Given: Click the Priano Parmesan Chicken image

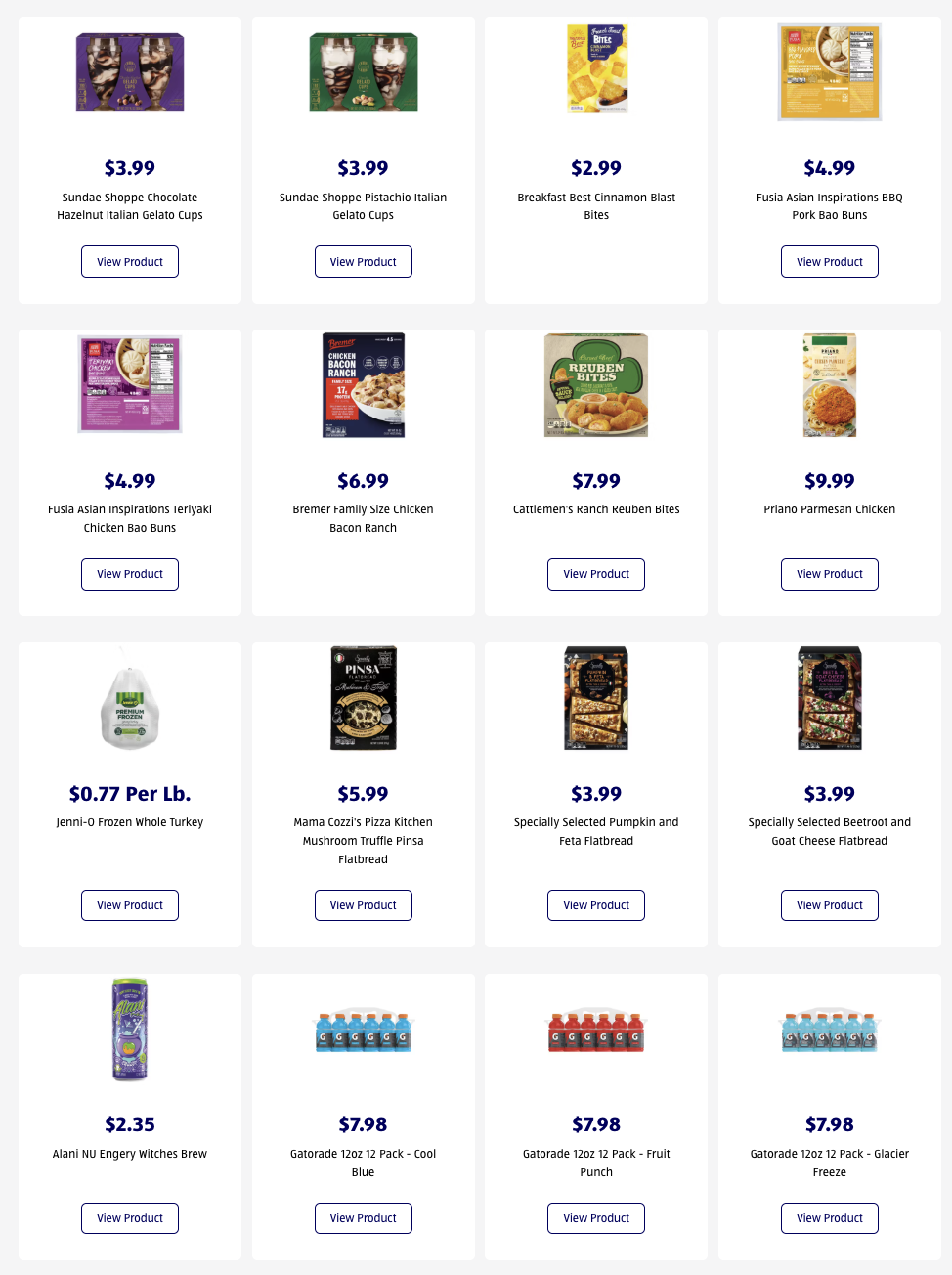Looking at the screenshot, I should [x=830, y=385].
